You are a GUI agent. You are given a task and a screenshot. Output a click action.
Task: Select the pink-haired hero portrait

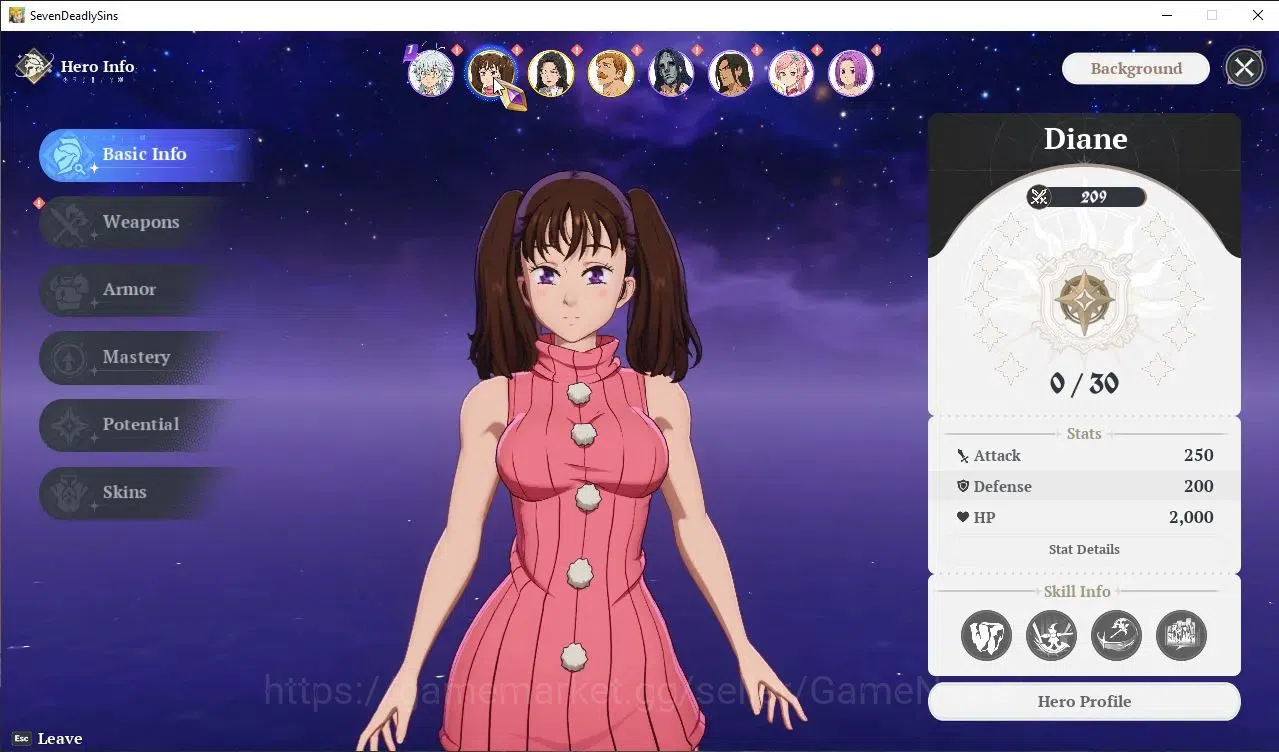pos(791,73)
